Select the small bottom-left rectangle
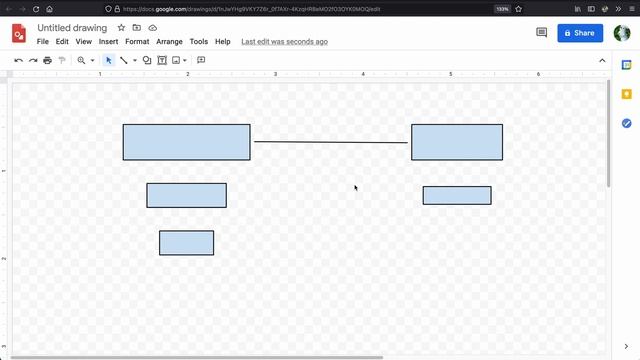Viewport: 640px width, 360px height. pyautogui.click(x=187, y=243)
